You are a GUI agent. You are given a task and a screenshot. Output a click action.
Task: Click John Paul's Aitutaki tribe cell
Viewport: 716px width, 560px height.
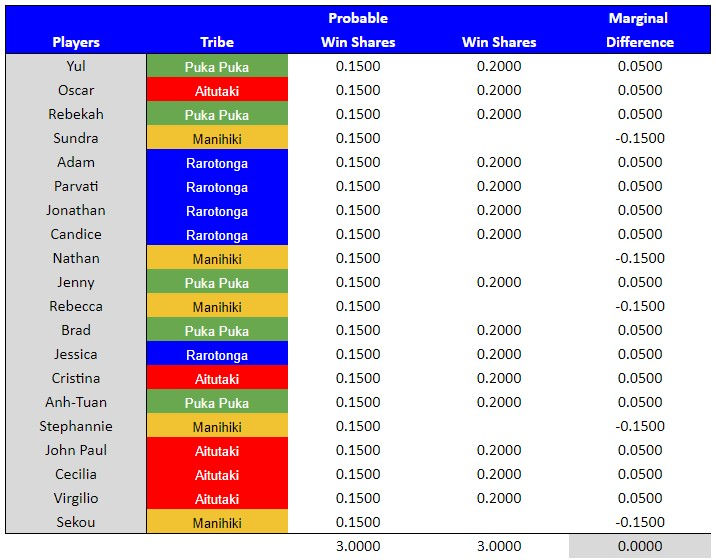pos(217,450)
